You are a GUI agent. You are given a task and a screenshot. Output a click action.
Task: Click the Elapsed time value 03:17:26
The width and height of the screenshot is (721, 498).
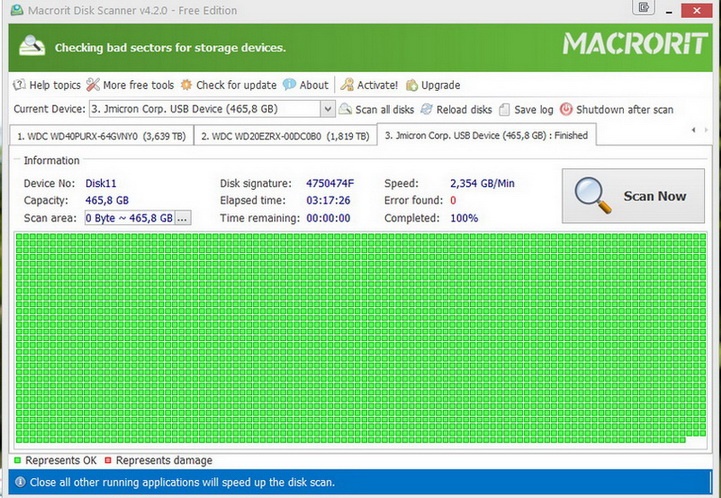[x=328, y=200]
